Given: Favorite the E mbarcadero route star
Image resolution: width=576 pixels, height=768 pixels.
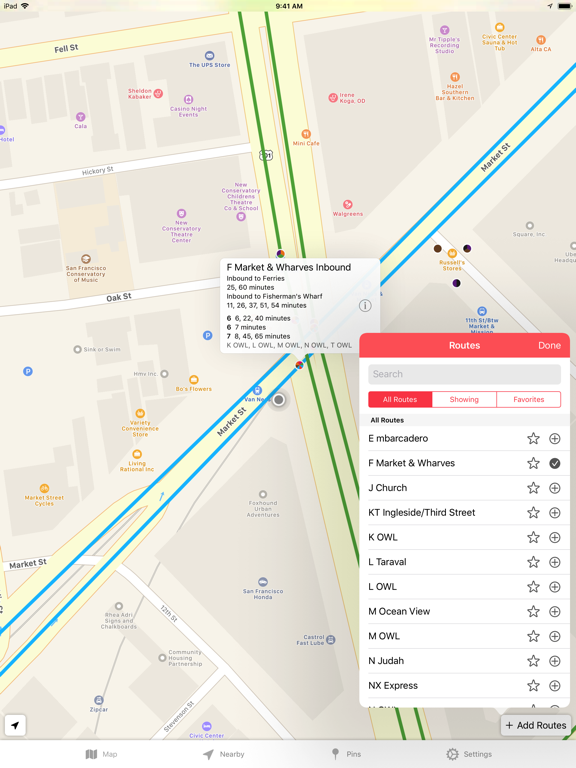Looking at the screenshot, I should pos(533,438).
